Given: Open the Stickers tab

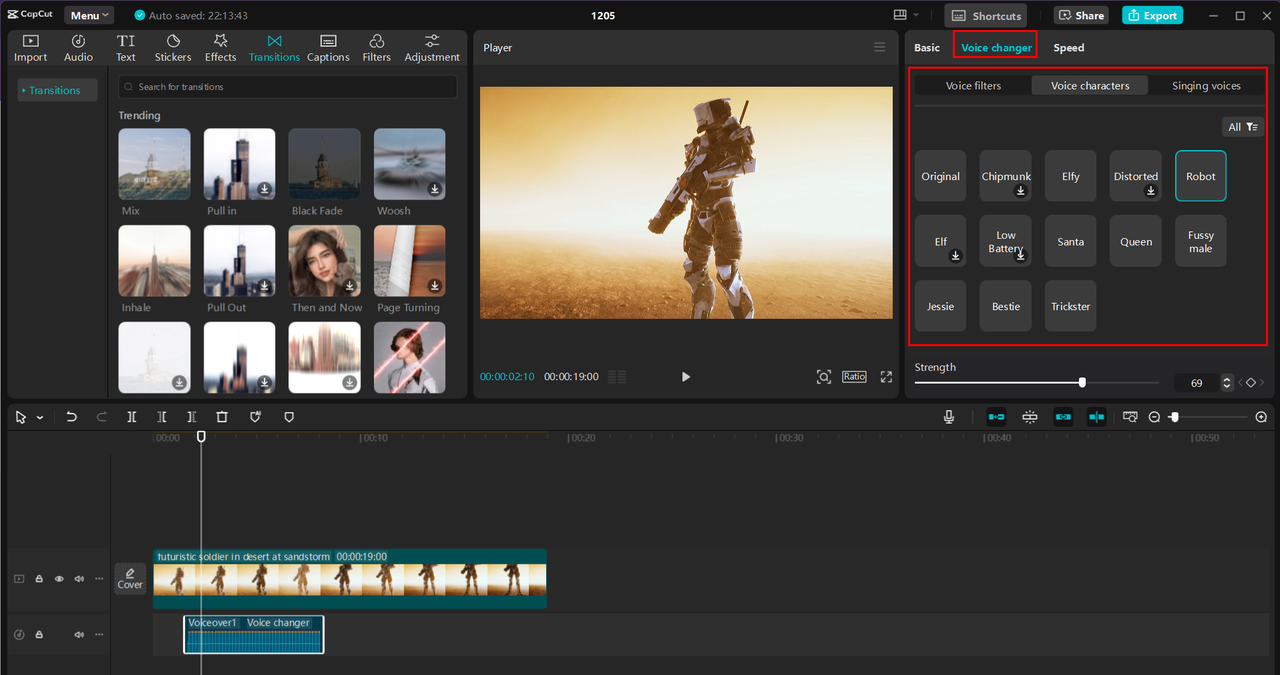Looking at the screenshot, I should 173,48.
